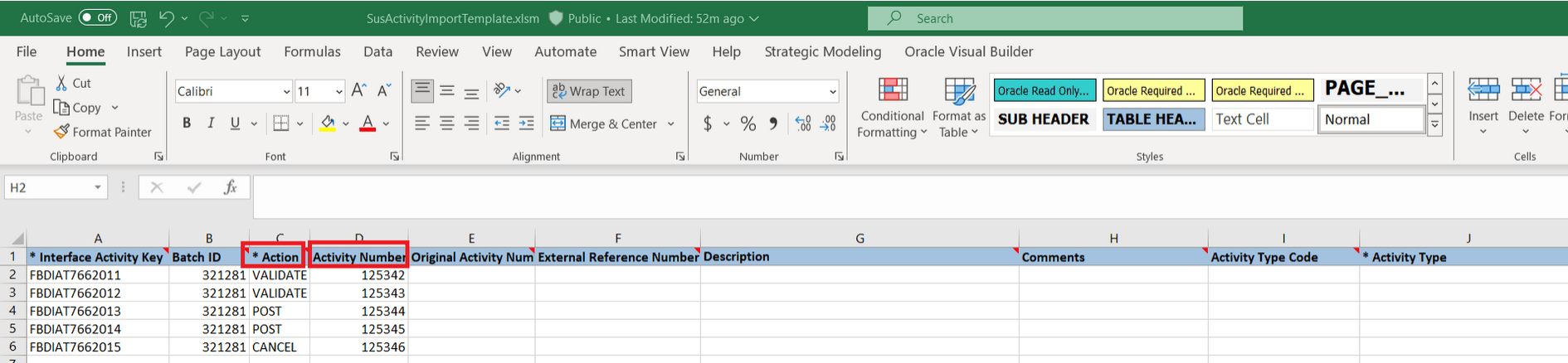The width and height of the screenshot is (1568, 363).
Task: Click the Cut button
Action: [73, 83]
